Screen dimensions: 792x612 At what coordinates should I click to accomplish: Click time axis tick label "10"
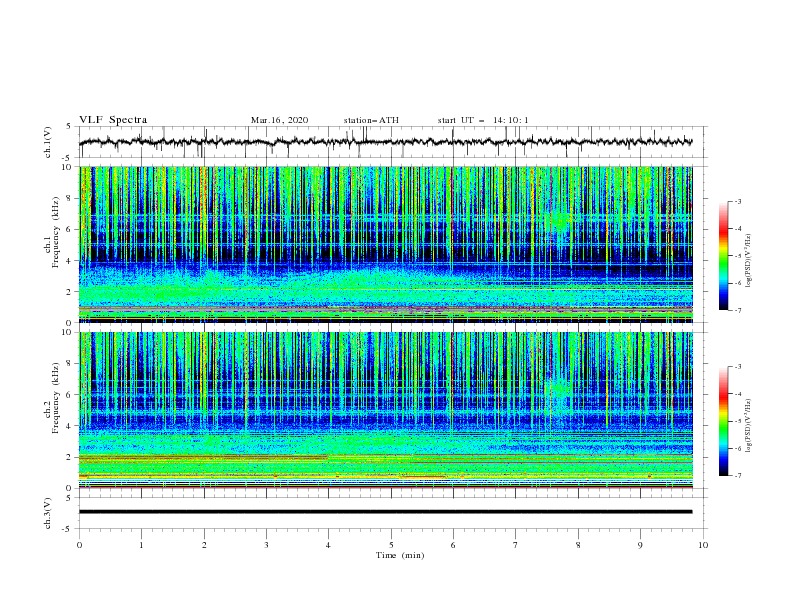[703, 545]
